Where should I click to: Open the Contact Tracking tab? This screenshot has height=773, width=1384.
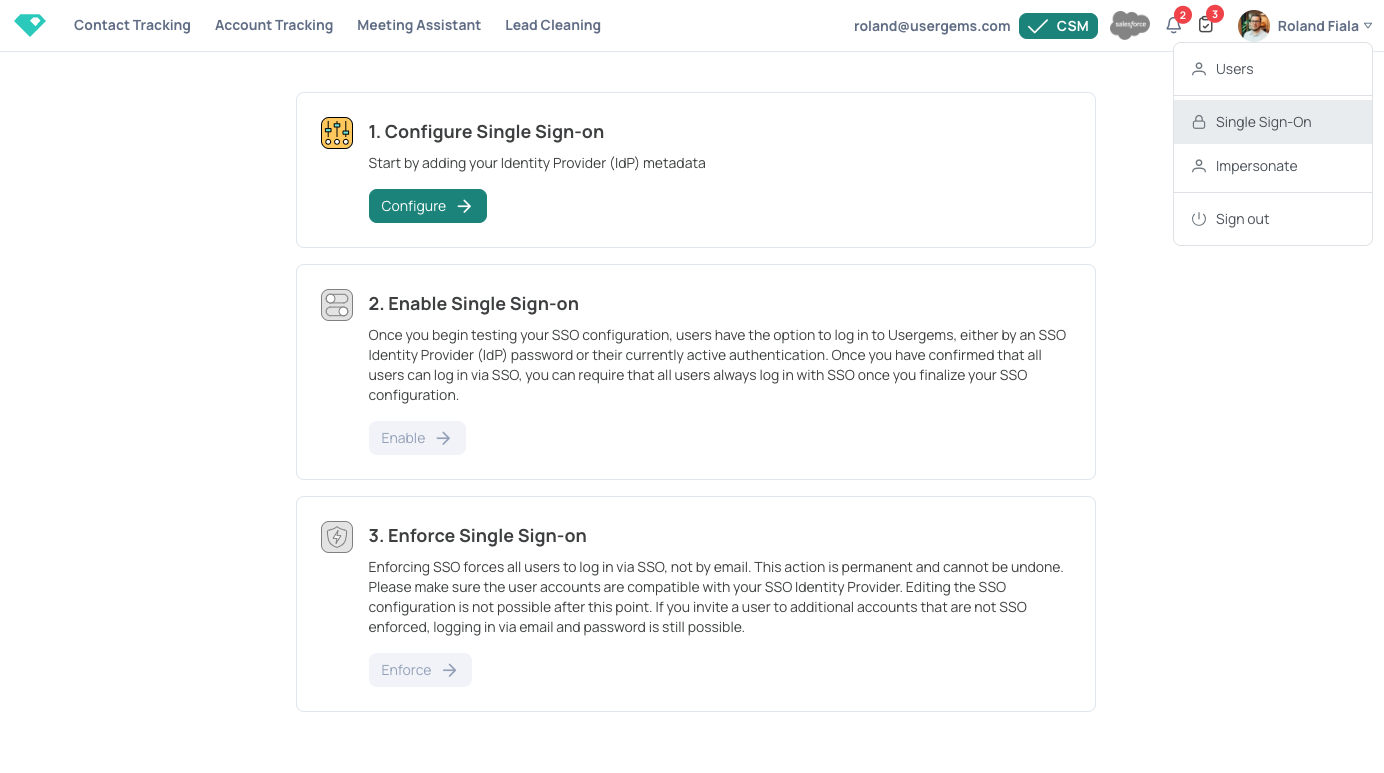click(x=132, y=25)
